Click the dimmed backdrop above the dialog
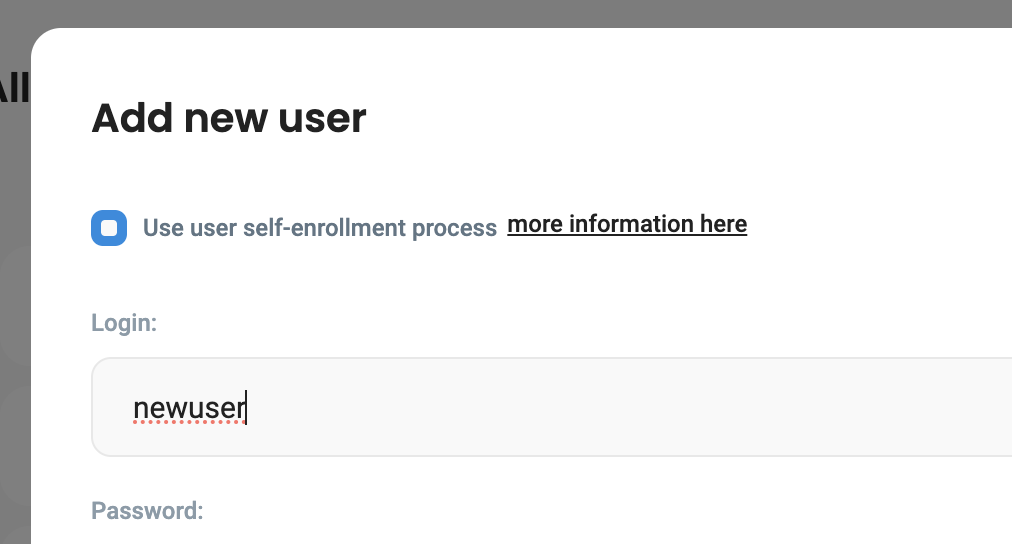 point(500,12)
